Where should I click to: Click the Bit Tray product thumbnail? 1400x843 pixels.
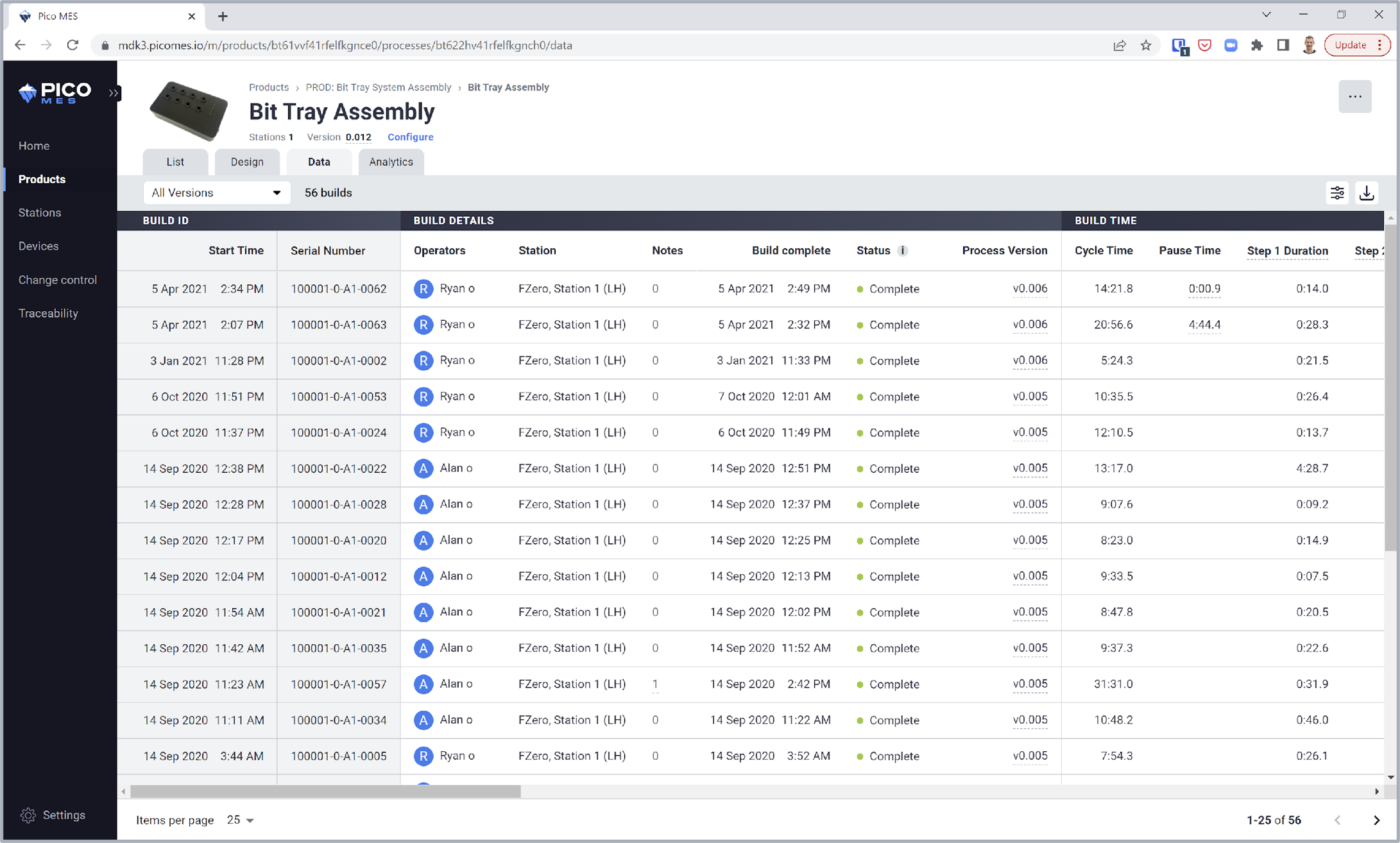coord(188,110)
